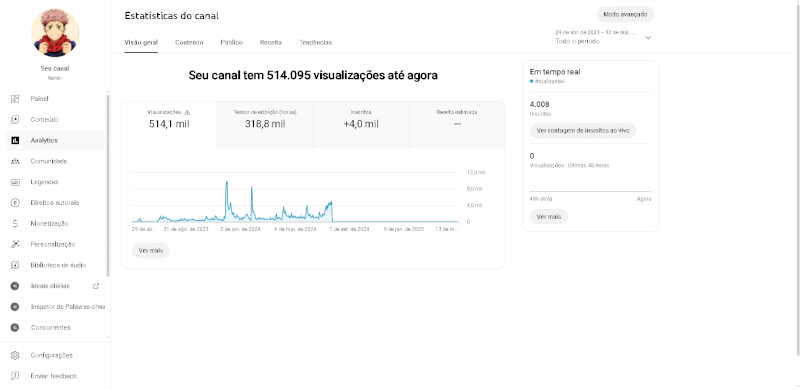This screenshot has width=800, height=390.
Task: Click the channel avatar picture
Action: click(55, 33)
